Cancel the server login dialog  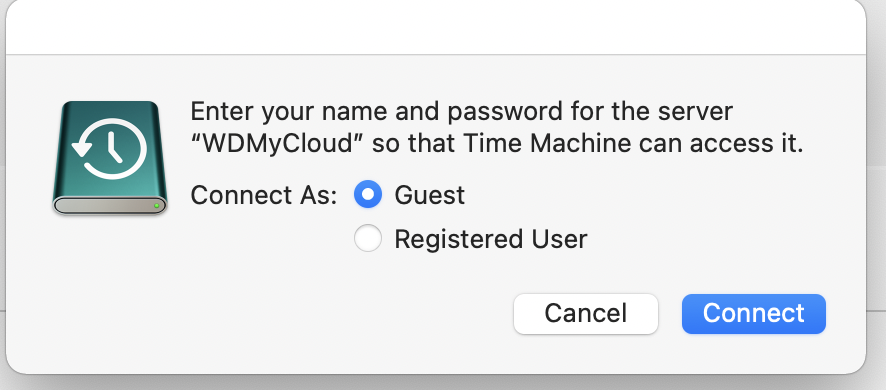(586, 314)
